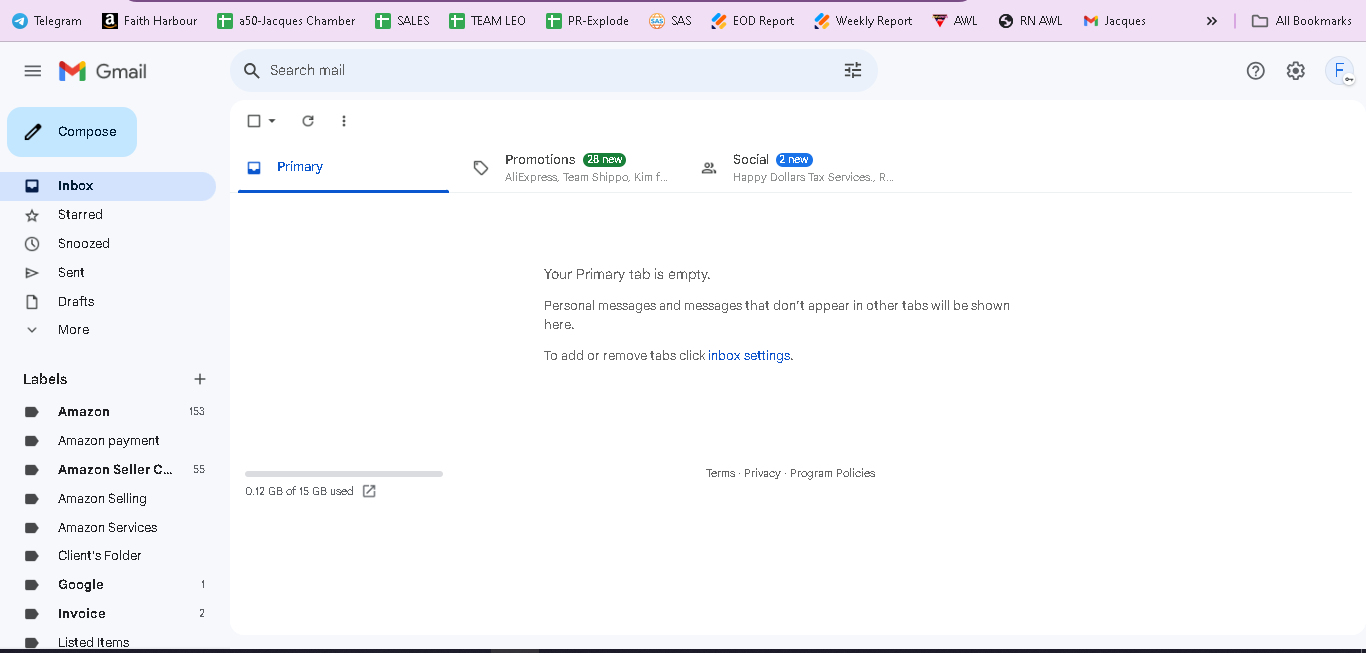Click the storage usage progress bar
The height and width of the screenshot is (653, 1366).
(344, 474)
